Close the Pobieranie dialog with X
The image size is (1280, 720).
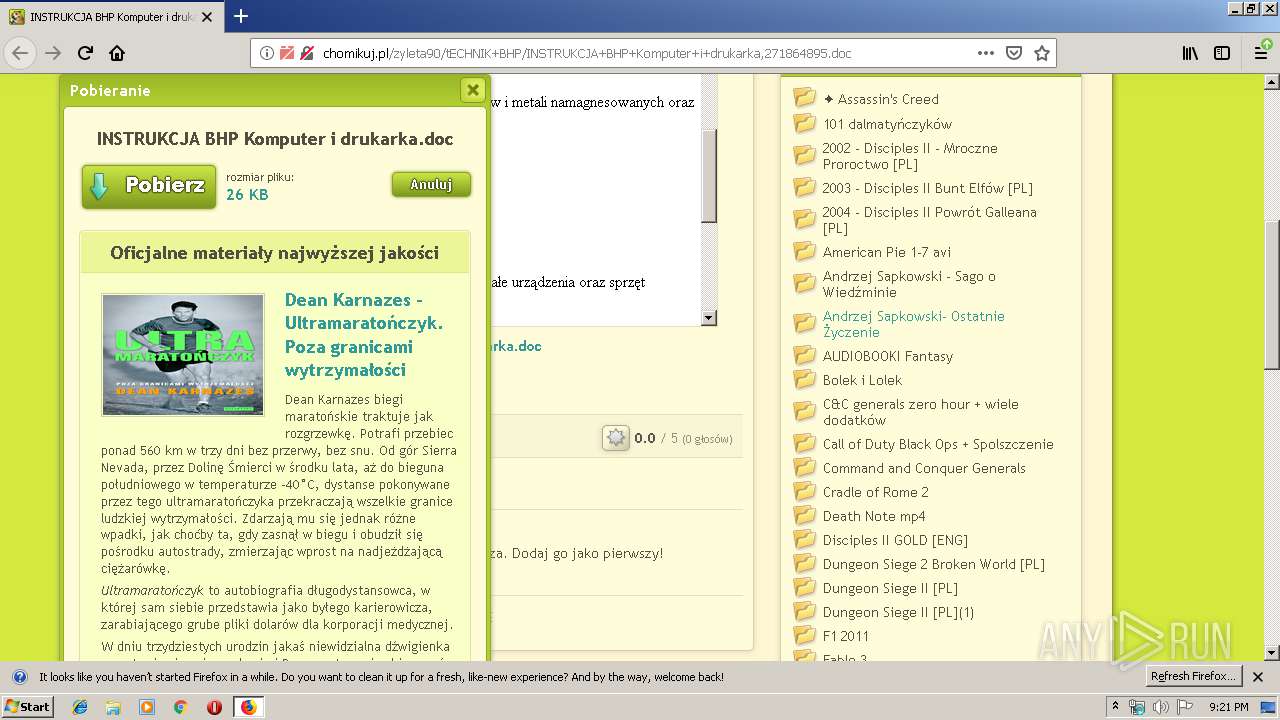click(x=473, y=90)
